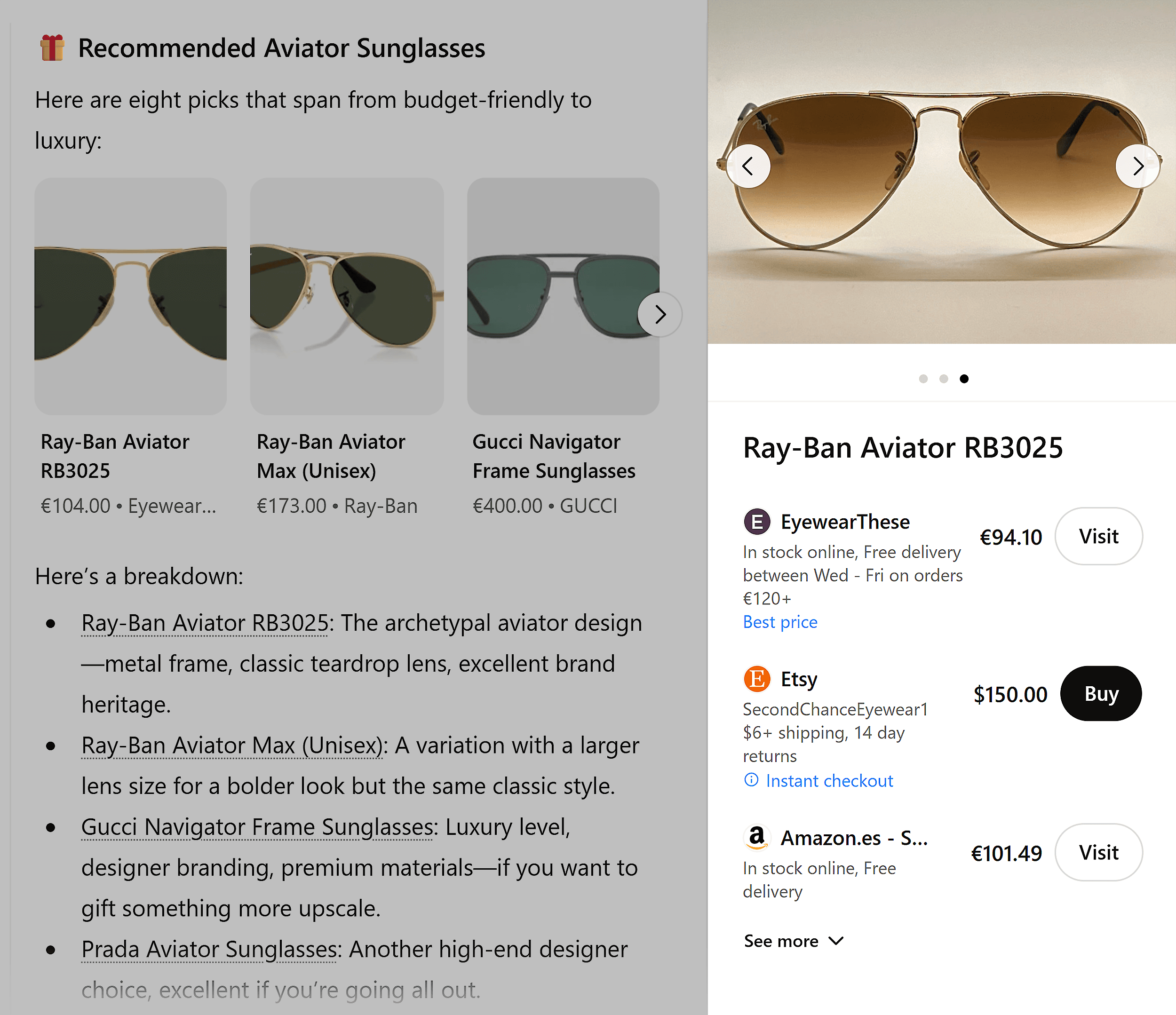Click the EyewearThese seller logo icon
The height and width of the screenshot is (1015, 1176).
(x=757, y=521)
